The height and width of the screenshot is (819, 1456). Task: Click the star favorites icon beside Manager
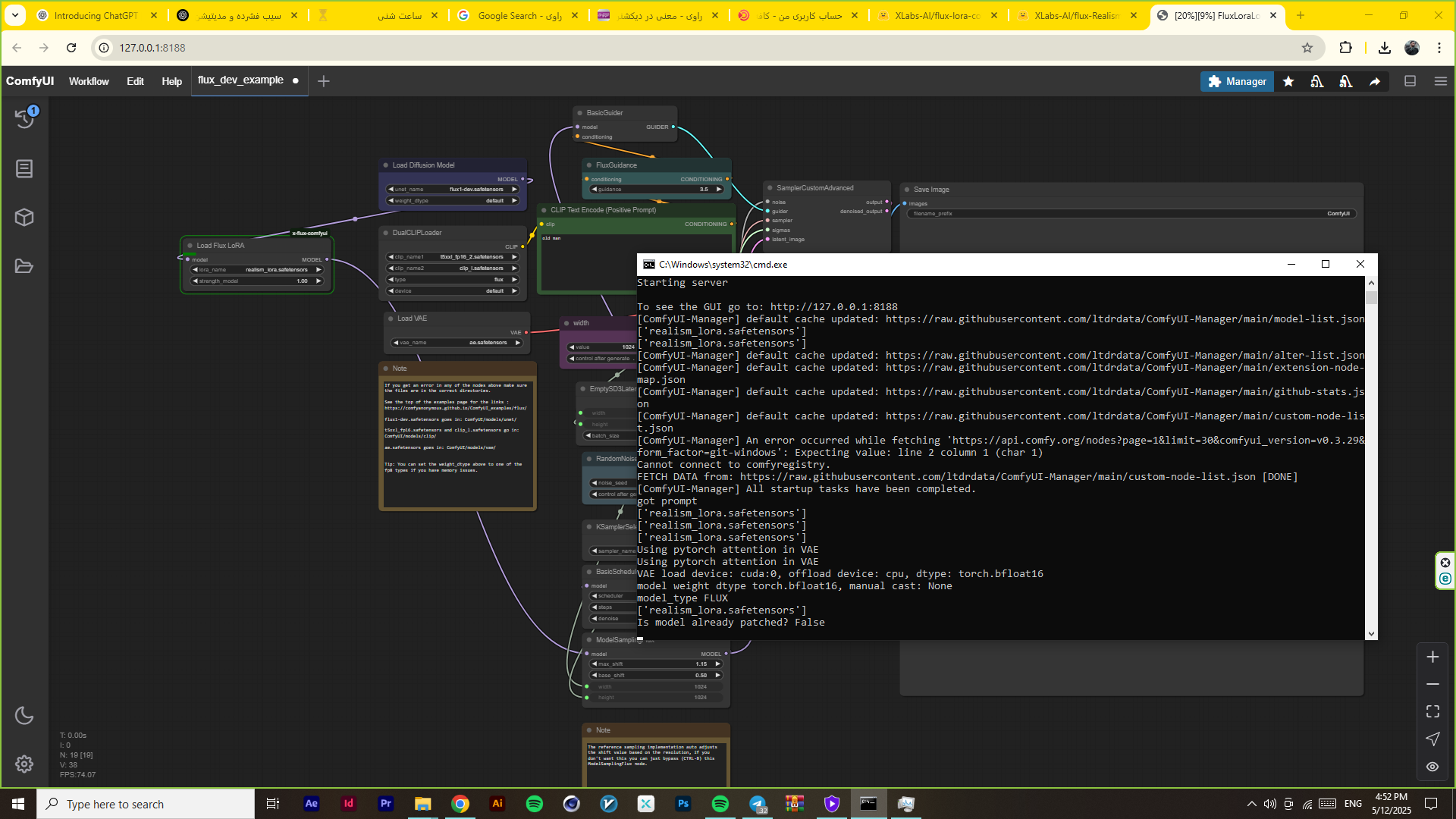(x=1288, y=81)
